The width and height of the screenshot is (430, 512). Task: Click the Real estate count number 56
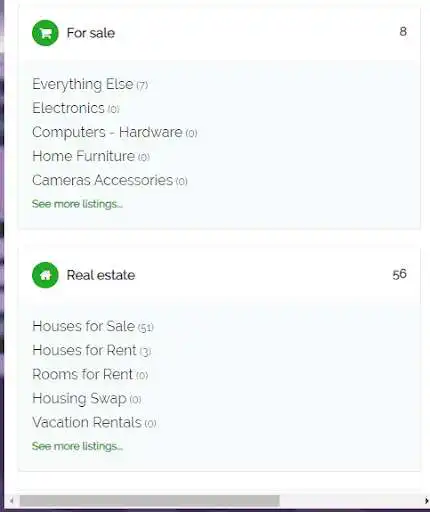(x=400, y=274)
